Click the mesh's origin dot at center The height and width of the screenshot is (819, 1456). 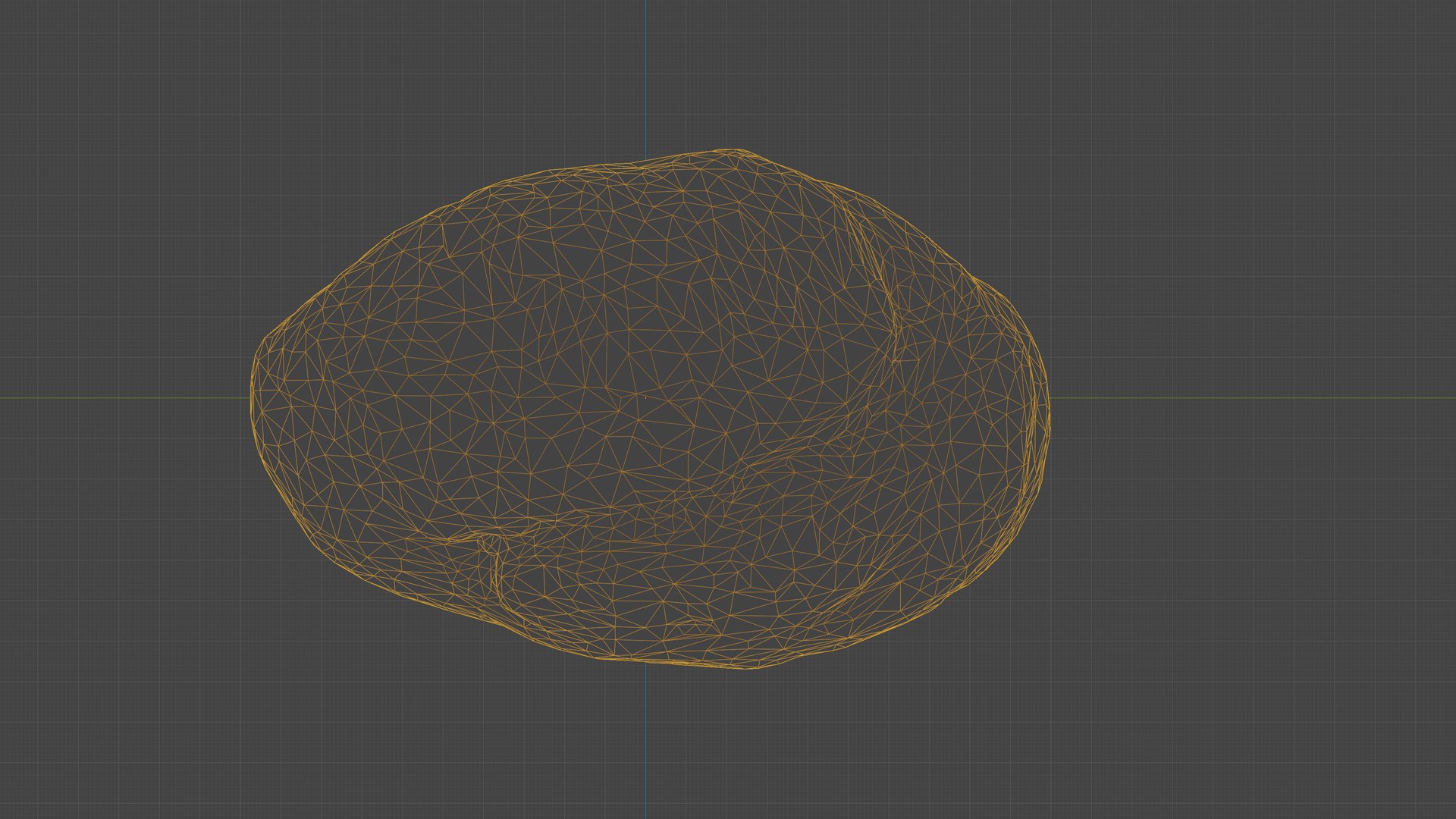tap(645, 397)
